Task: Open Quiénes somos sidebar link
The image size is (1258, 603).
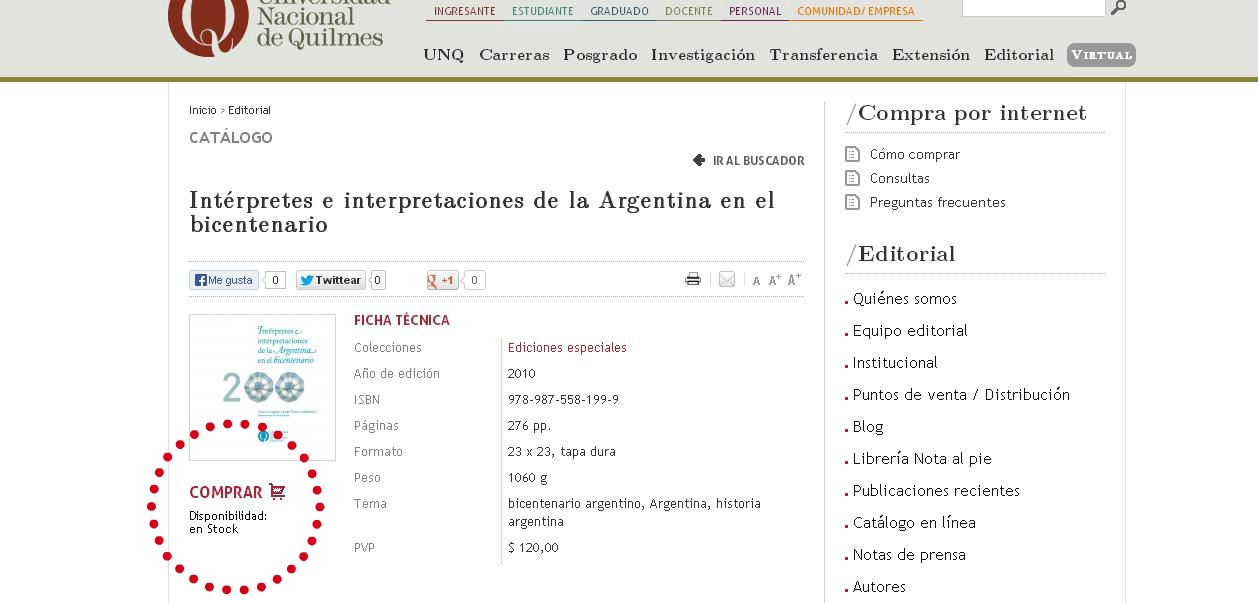Action: pos(905,299)
